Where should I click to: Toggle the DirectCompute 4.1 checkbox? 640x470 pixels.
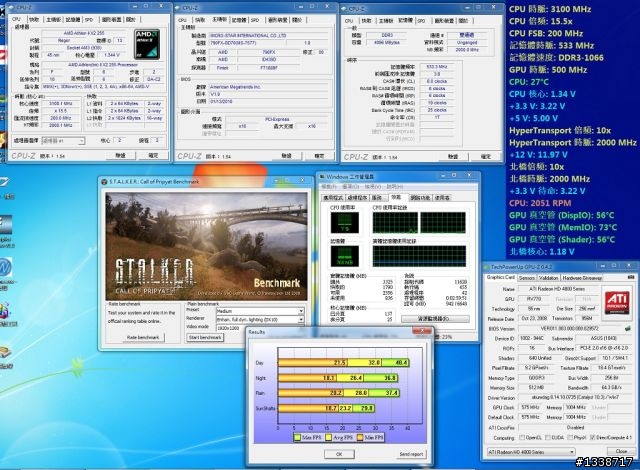click(593, 438)
